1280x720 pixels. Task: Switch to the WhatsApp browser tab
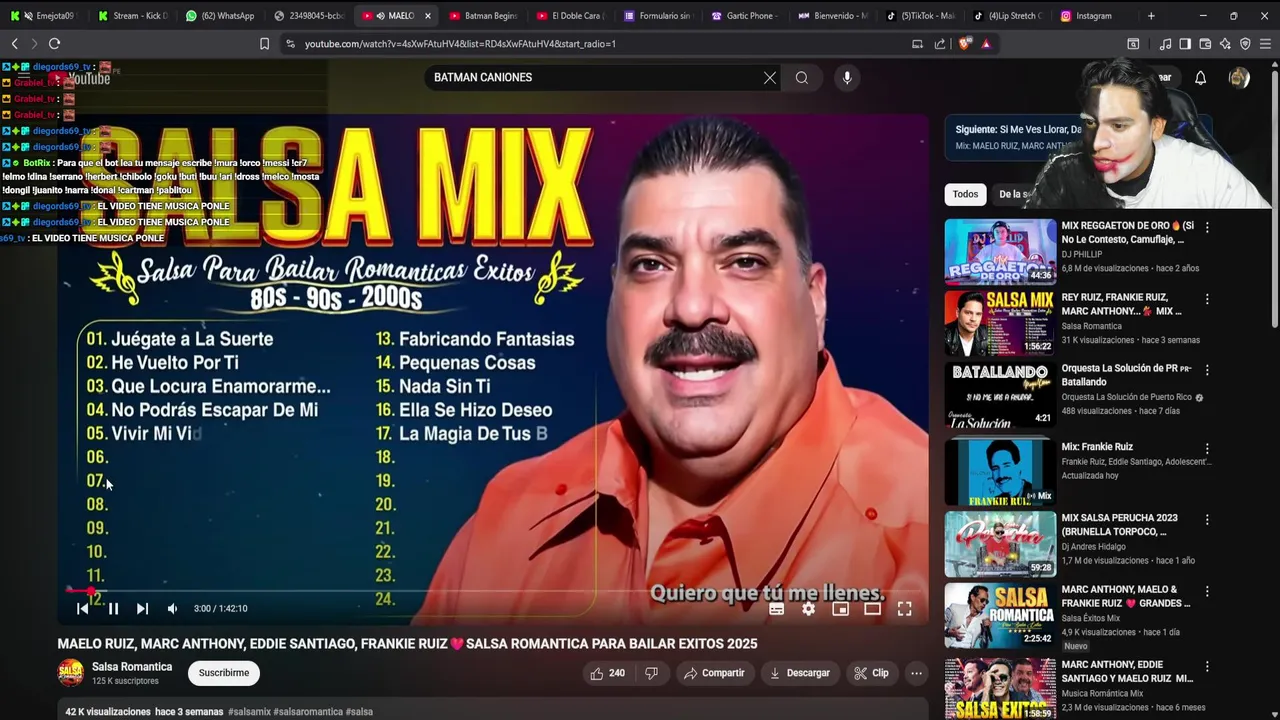point(220,16)
